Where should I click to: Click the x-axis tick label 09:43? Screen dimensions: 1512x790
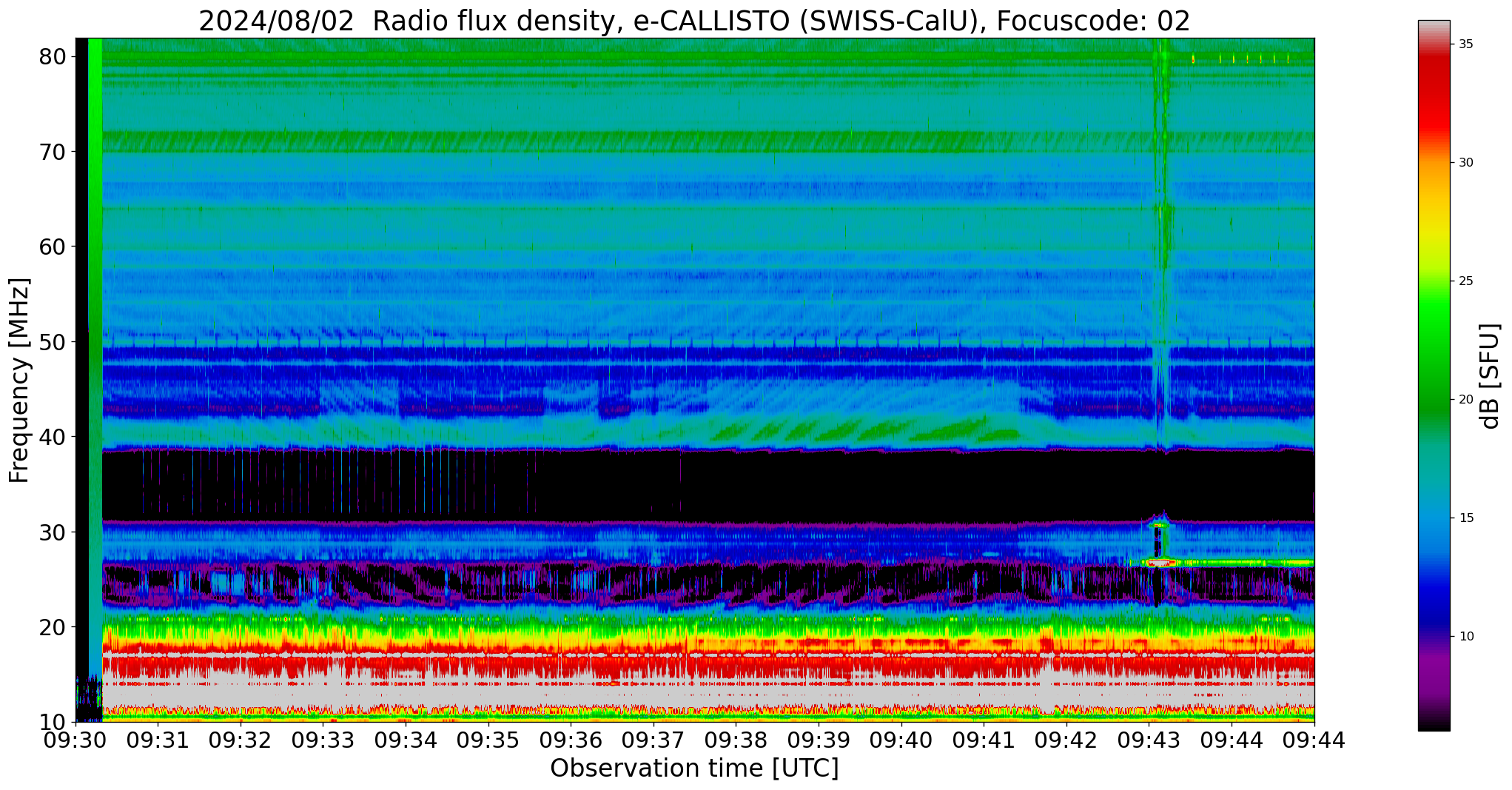click(x=1149, y=740)
